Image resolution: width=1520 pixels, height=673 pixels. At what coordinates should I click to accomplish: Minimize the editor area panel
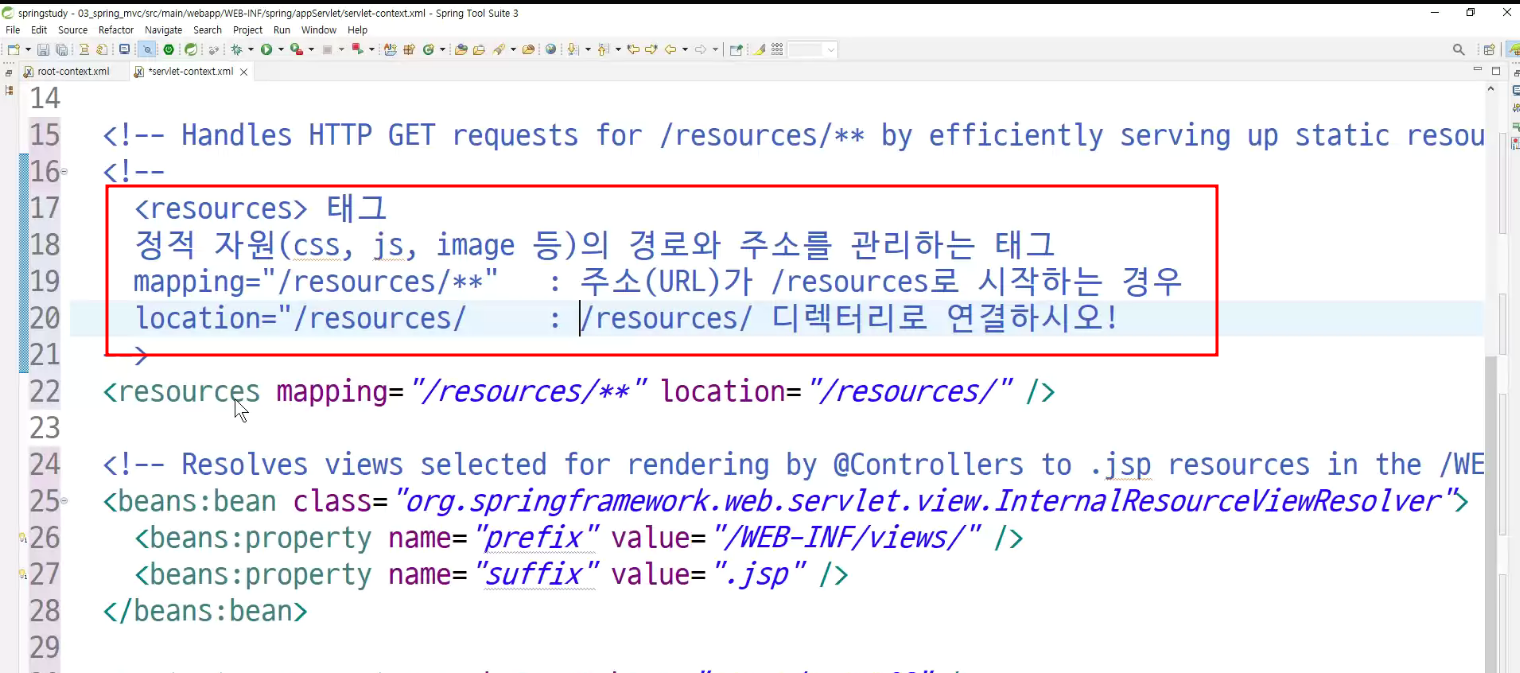[x=1477, y=71]
